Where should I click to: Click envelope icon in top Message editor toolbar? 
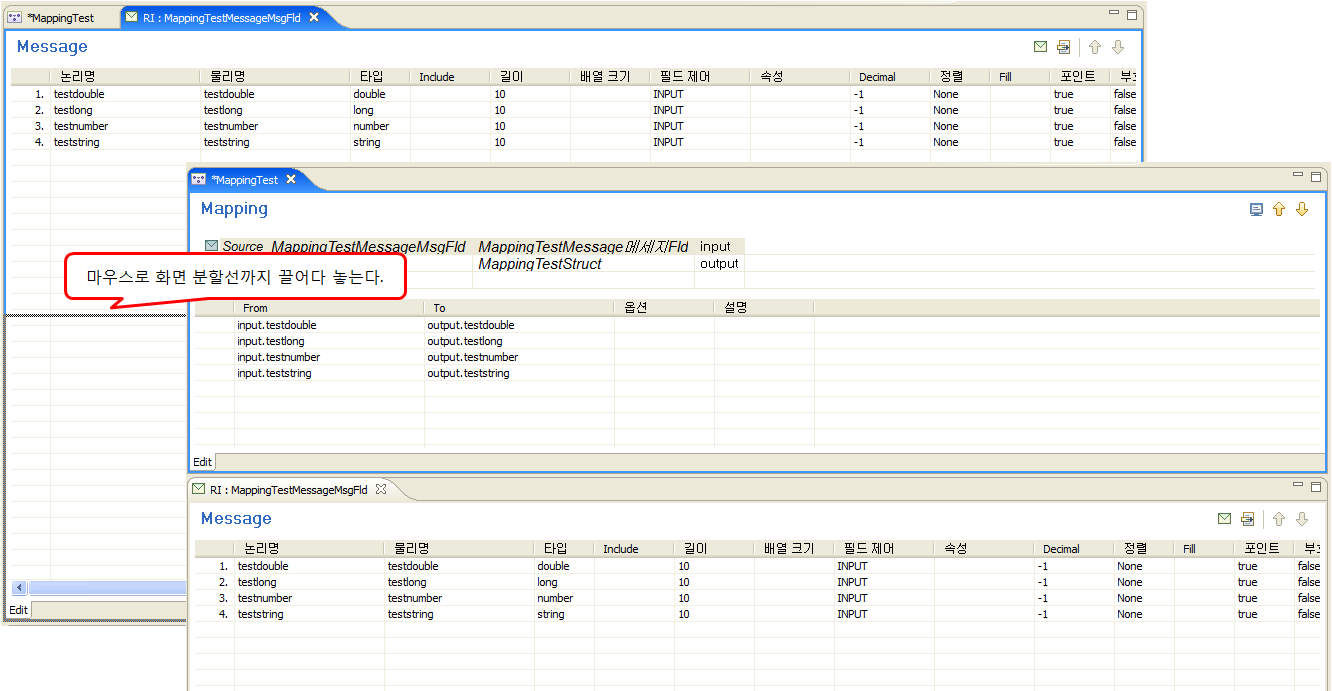[1040, 47]
